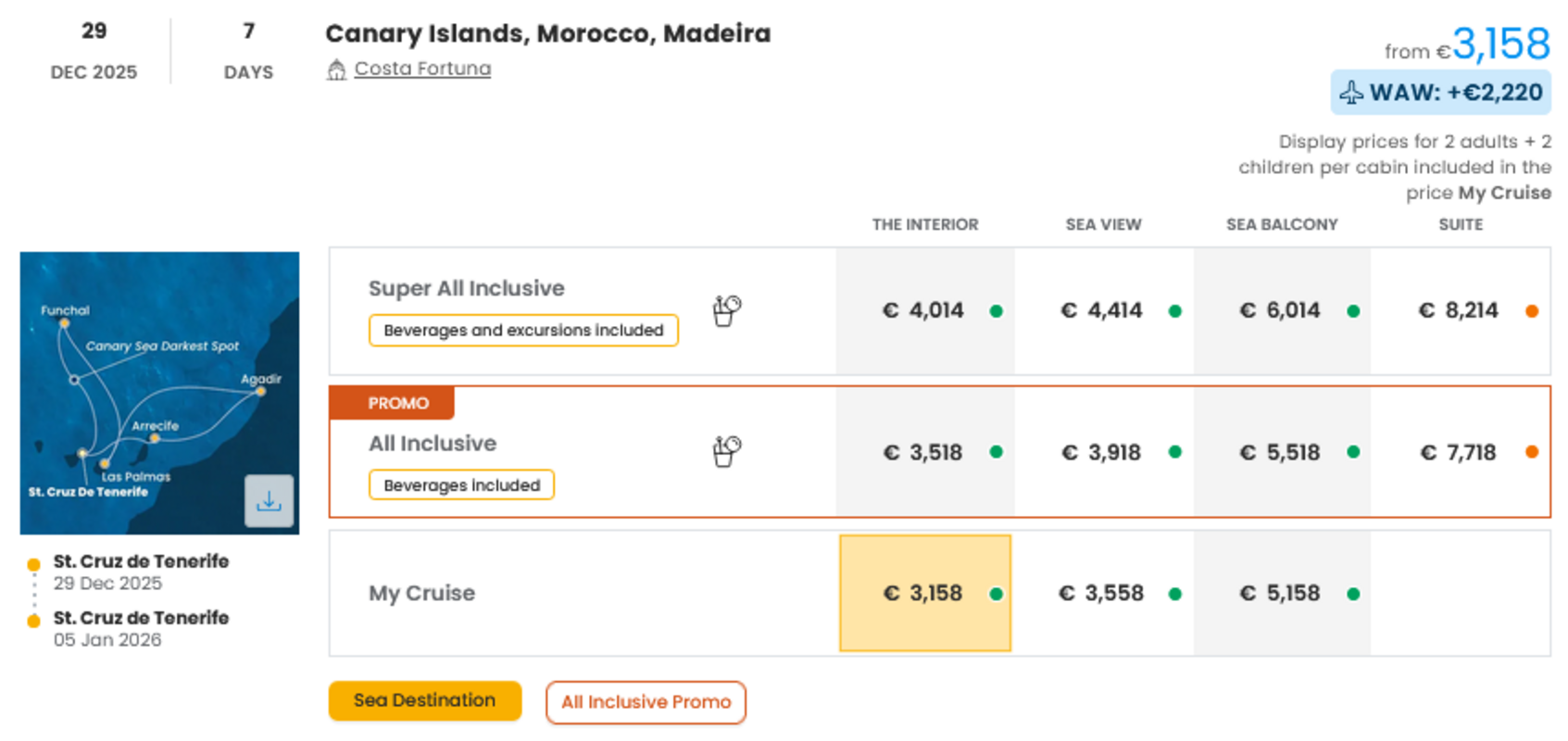Select the THE INTERIOR column header
The height and width of the screenshot is (741, 1568).
pyautogui.click(x=924, y=224)
